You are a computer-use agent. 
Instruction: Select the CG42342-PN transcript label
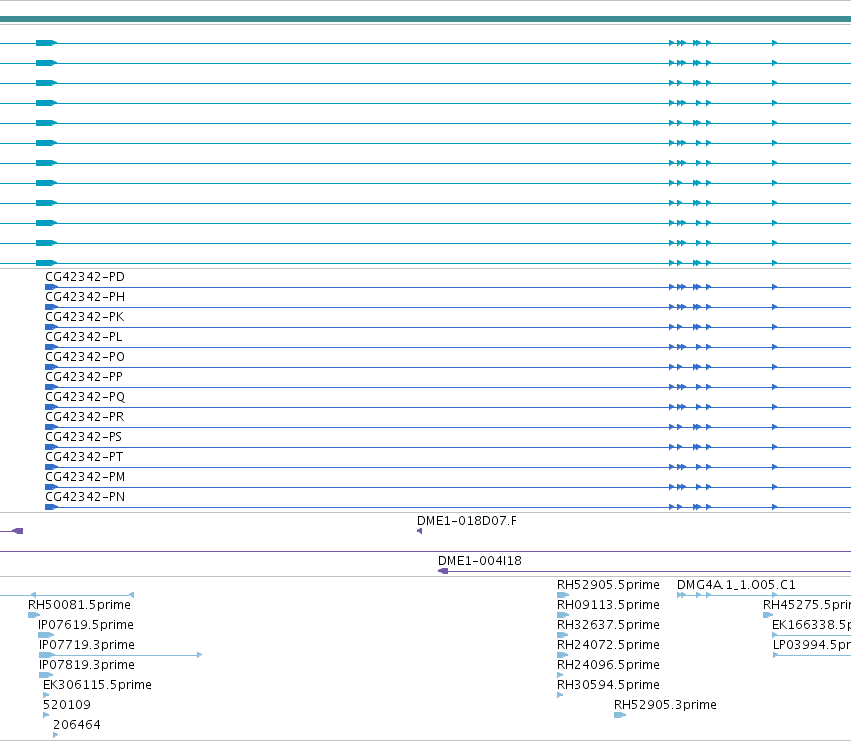coord(85,497)
